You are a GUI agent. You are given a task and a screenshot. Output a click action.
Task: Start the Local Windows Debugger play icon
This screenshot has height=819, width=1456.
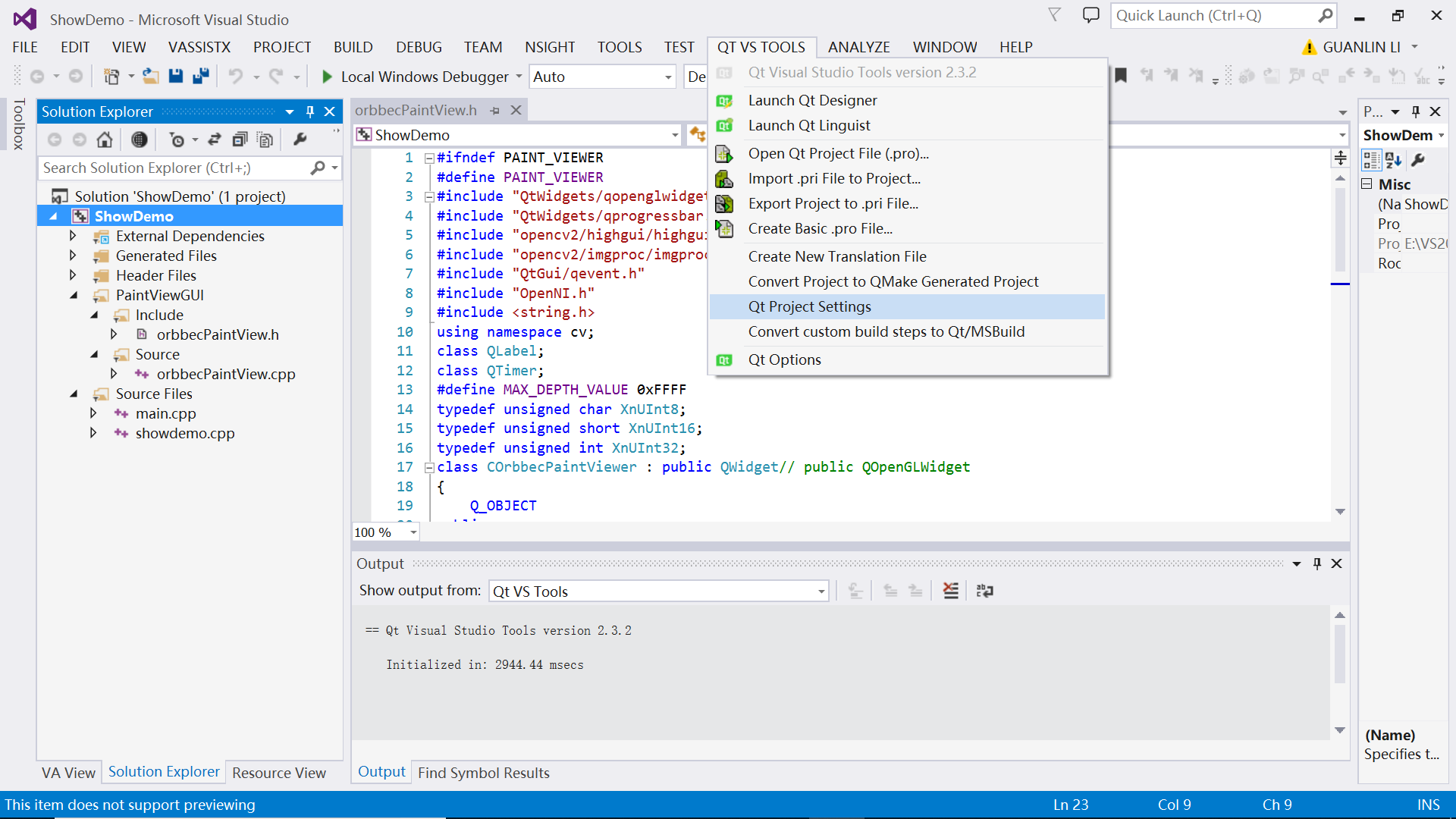click(327, 77)
